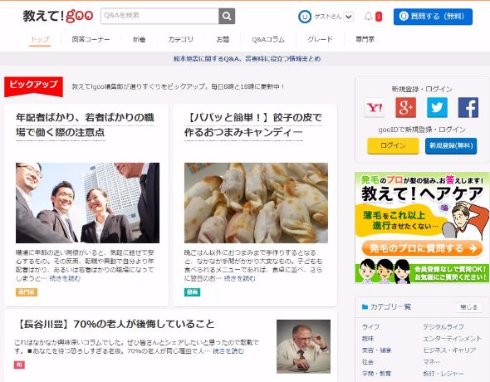The image size is (490, 382).
Task: Open the 餃子の皮で作るおつまみキャンディー article title
Action: [x=253, y=125]
